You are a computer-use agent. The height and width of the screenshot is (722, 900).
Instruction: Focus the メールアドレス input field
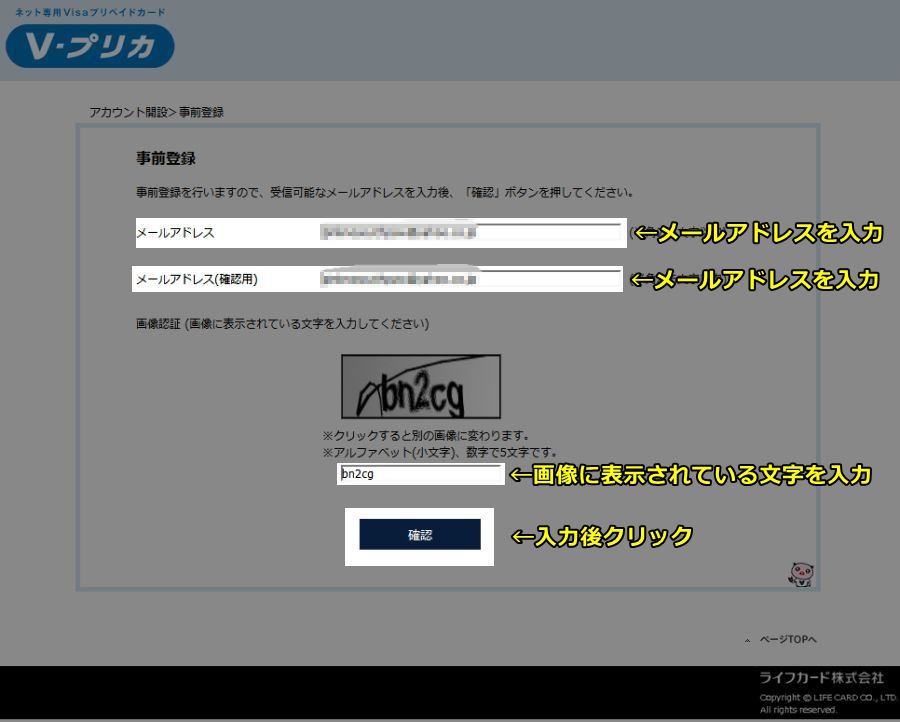click(470, 233)
